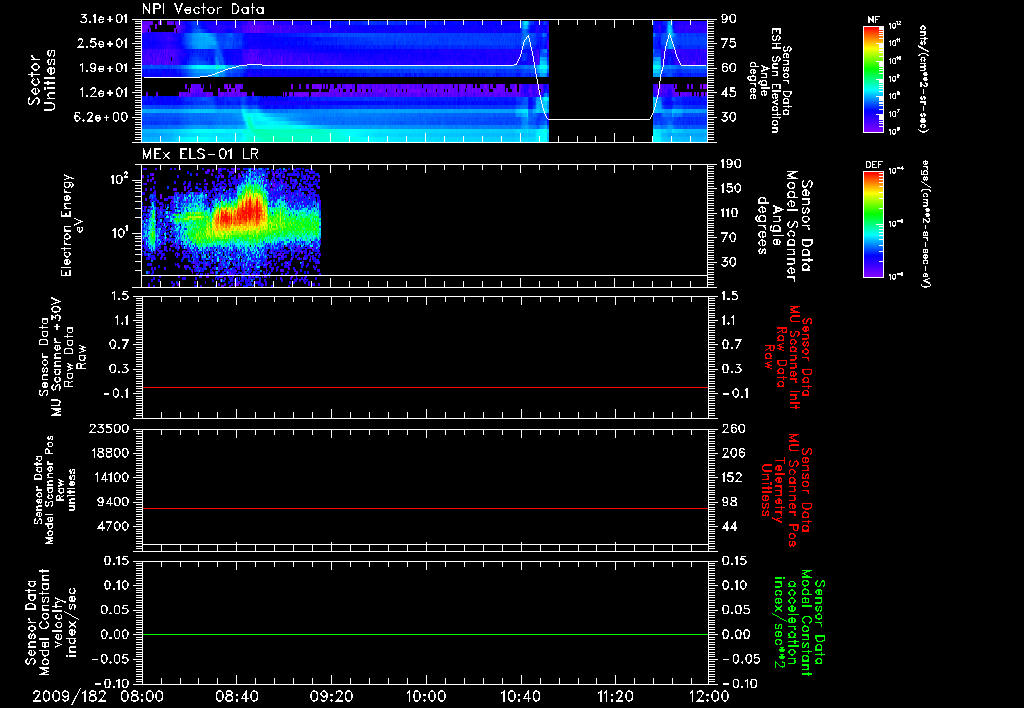
Task: Click the 2009/182 date label
Action: pos(70,696)
